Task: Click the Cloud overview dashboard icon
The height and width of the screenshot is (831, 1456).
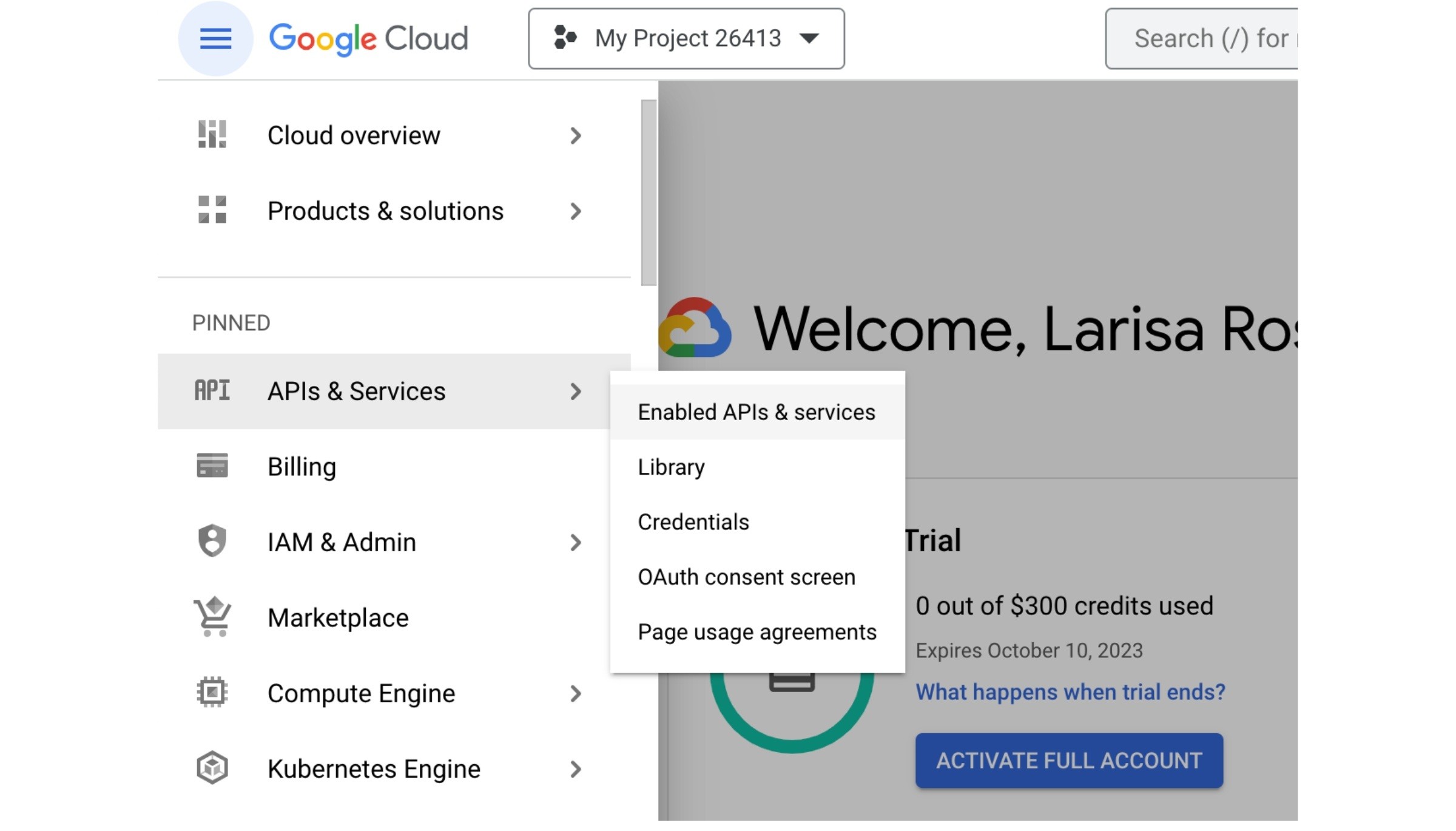Action: (212, 134)
